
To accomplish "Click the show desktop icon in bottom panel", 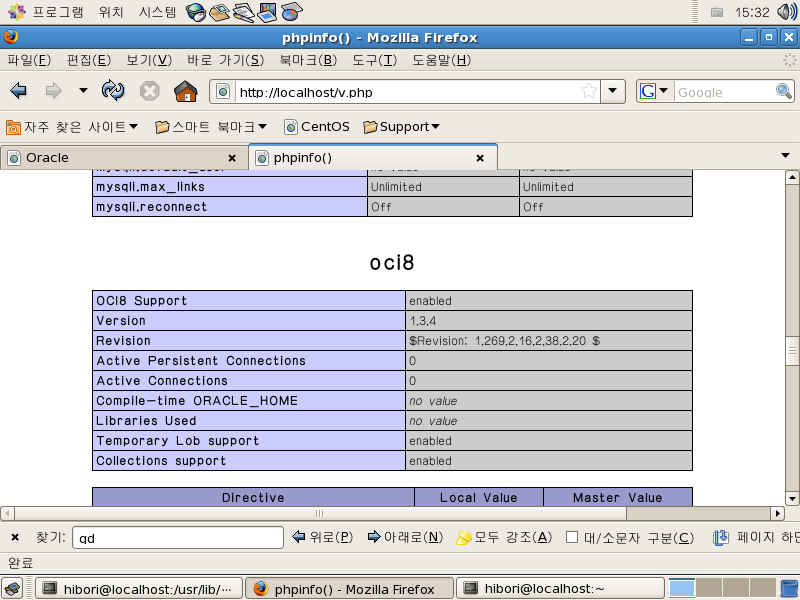I will point(12,588).
